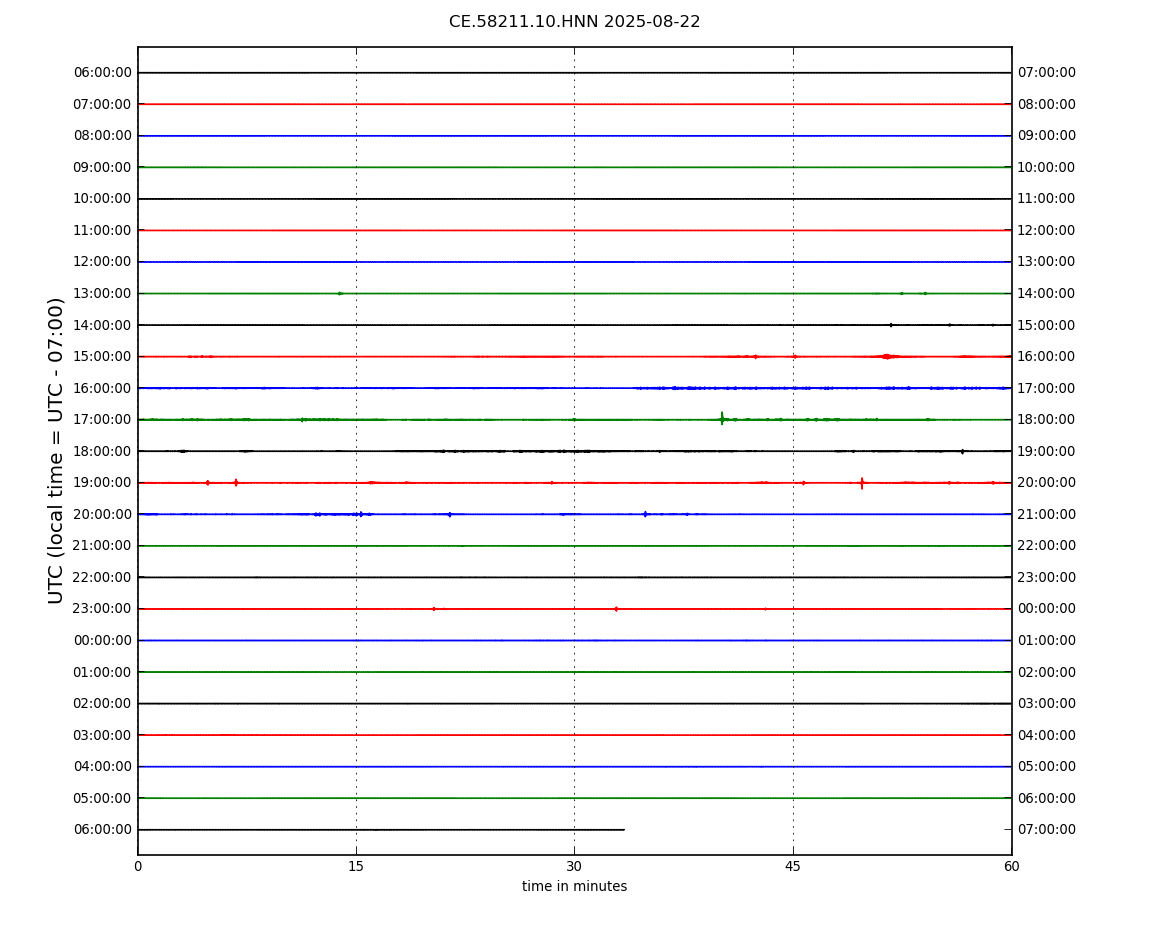Click the x-axis label 'time in minutes'
The height and width of the screenshot is (950, 1150).
574,886
